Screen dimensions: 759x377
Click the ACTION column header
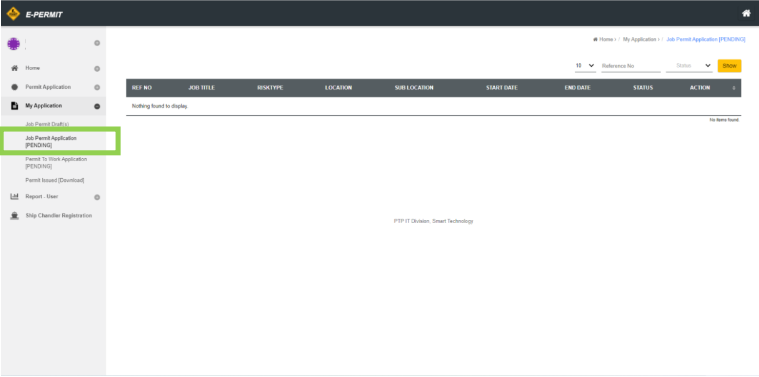tap(700, 88)
